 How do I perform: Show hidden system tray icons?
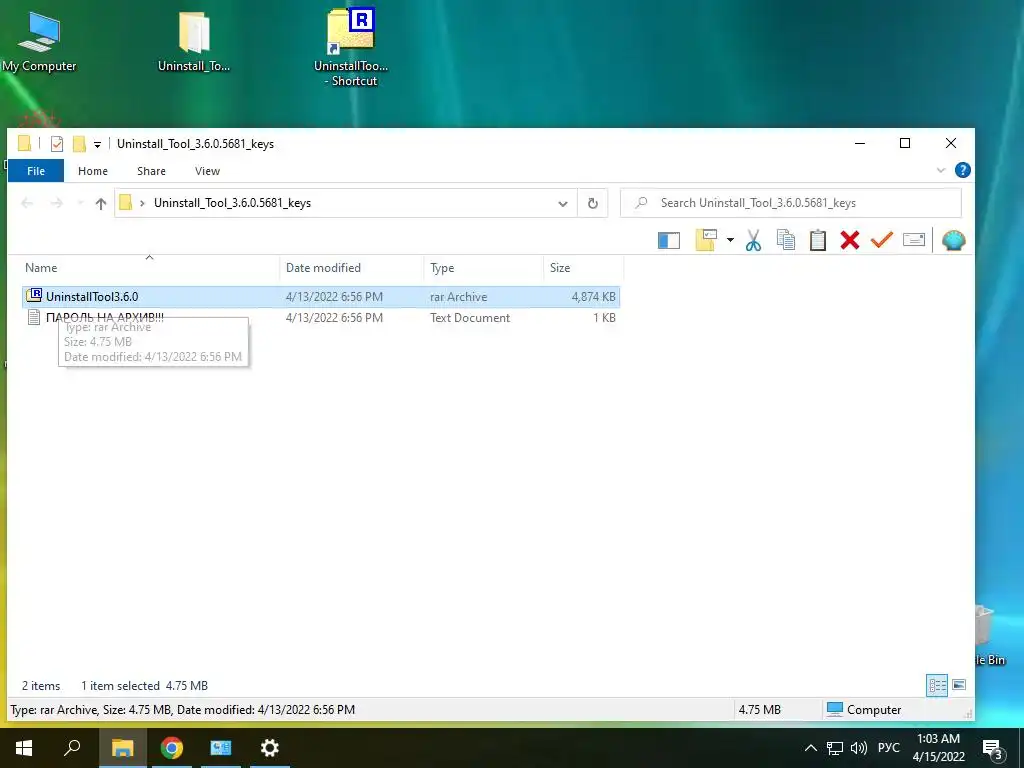pyautogui.click(x=810, y=748)
